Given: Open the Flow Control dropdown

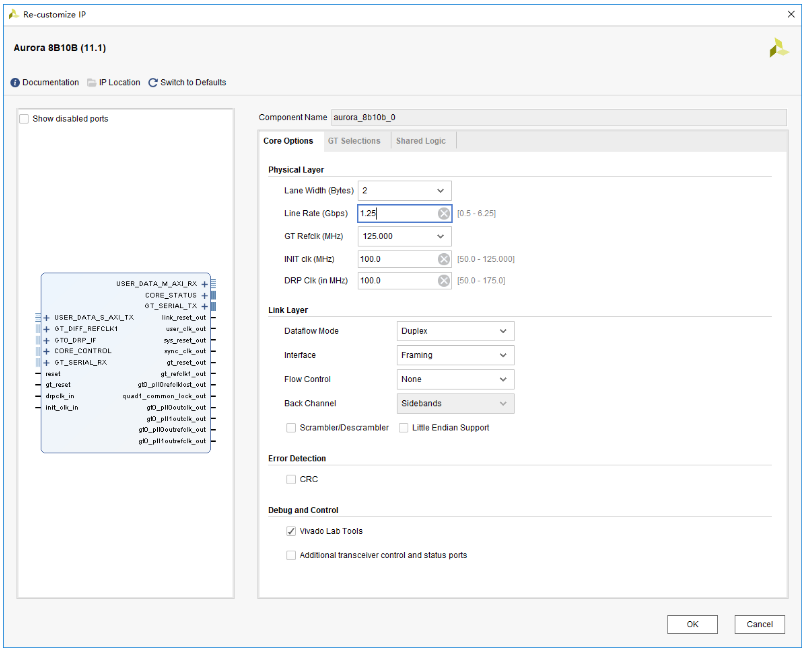Looking at the screenshot, I should click(x=455, y=379).
